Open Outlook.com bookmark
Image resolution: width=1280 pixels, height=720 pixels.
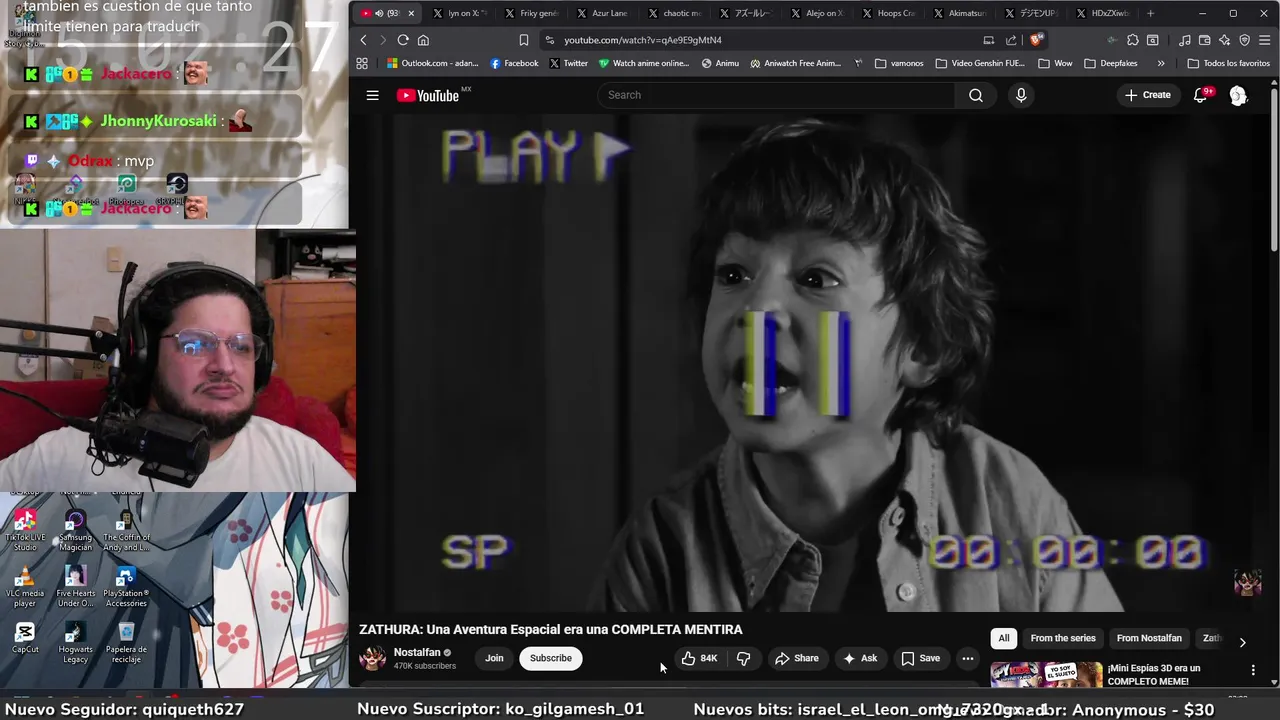pos(433,63)
